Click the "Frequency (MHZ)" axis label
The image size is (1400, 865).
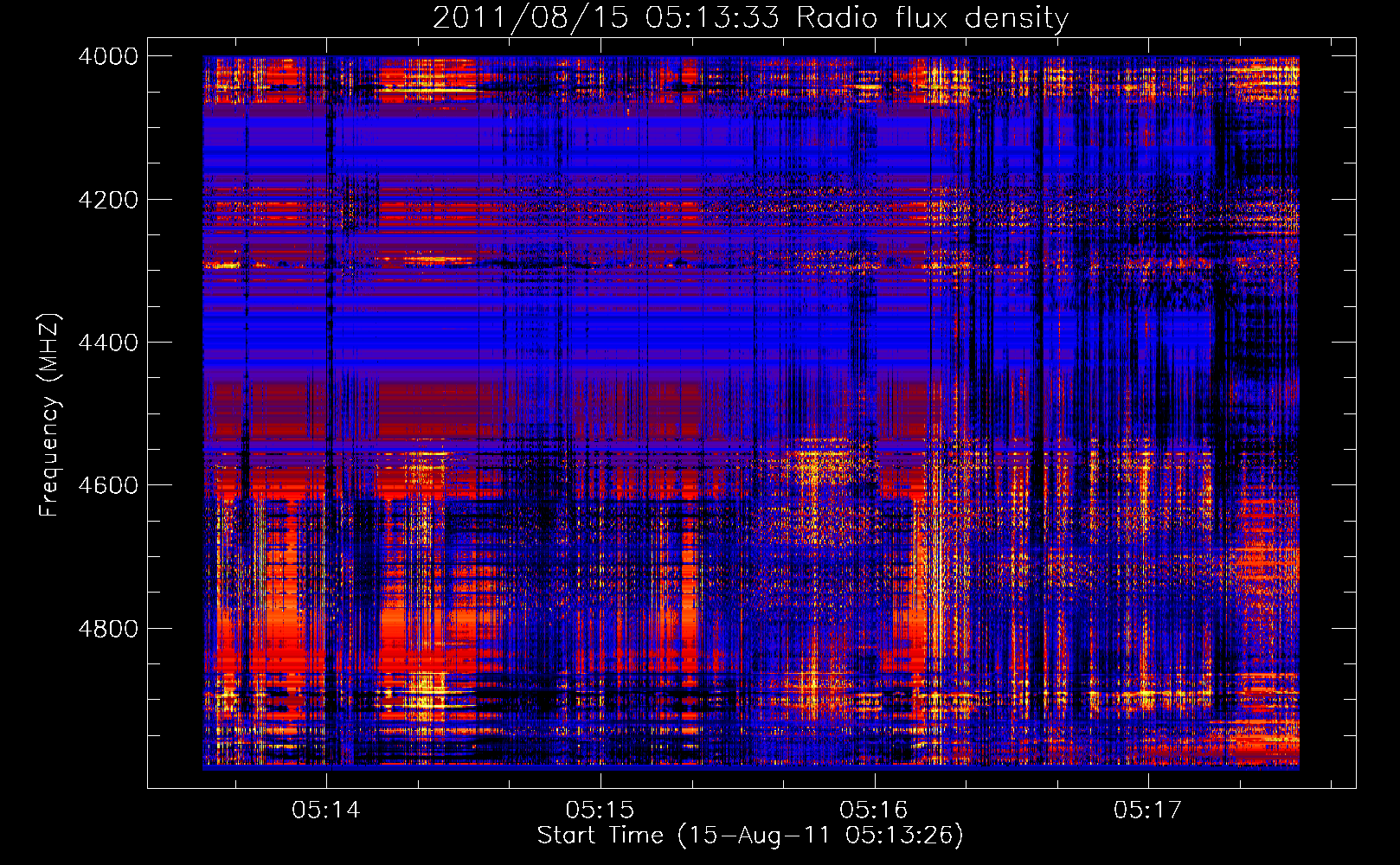(49, 415)
